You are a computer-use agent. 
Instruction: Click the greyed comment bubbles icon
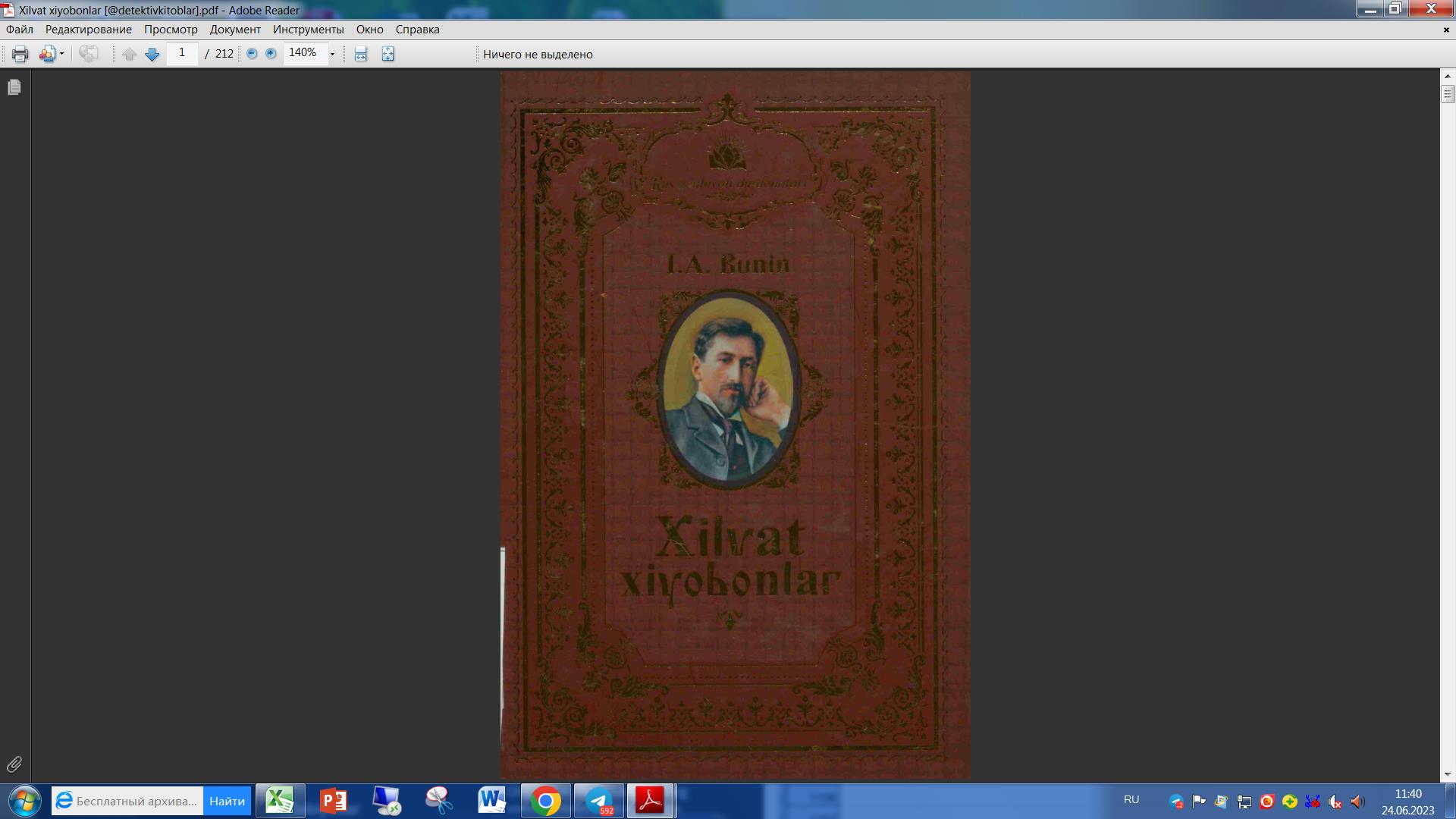tap(89, 54)
